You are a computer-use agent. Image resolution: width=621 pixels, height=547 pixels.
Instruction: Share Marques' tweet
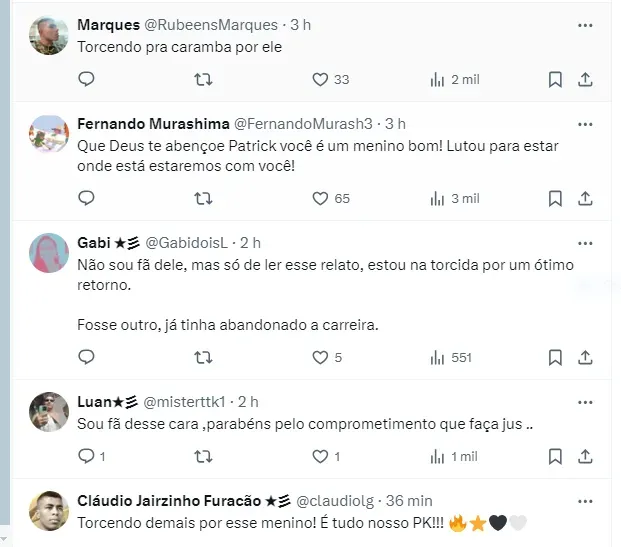[x=587, y=80]
